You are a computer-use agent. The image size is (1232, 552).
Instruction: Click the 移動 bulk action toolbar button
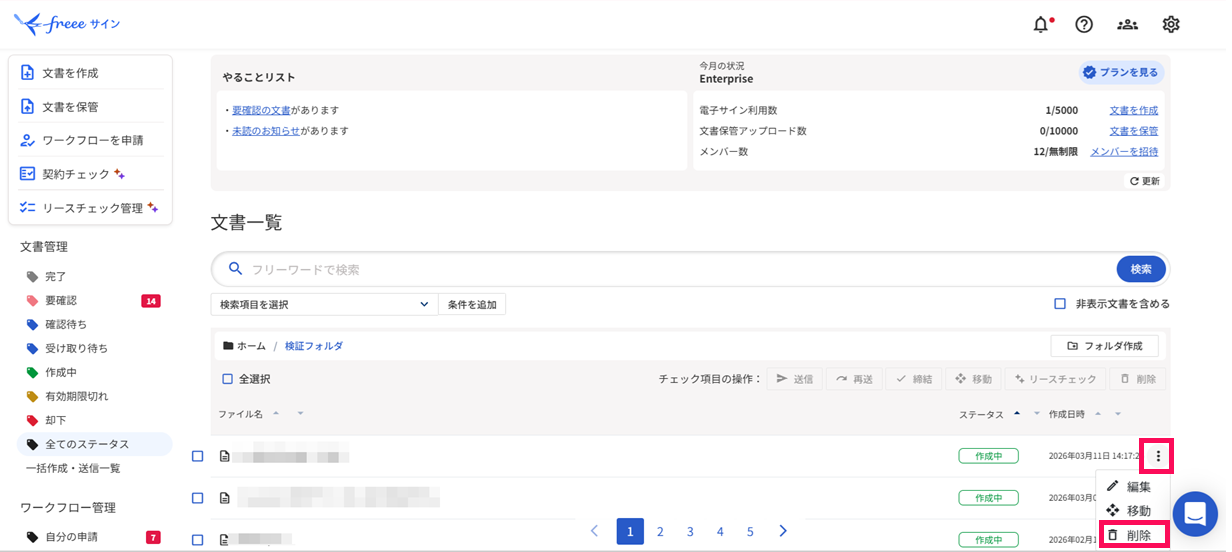click(974, 379)
